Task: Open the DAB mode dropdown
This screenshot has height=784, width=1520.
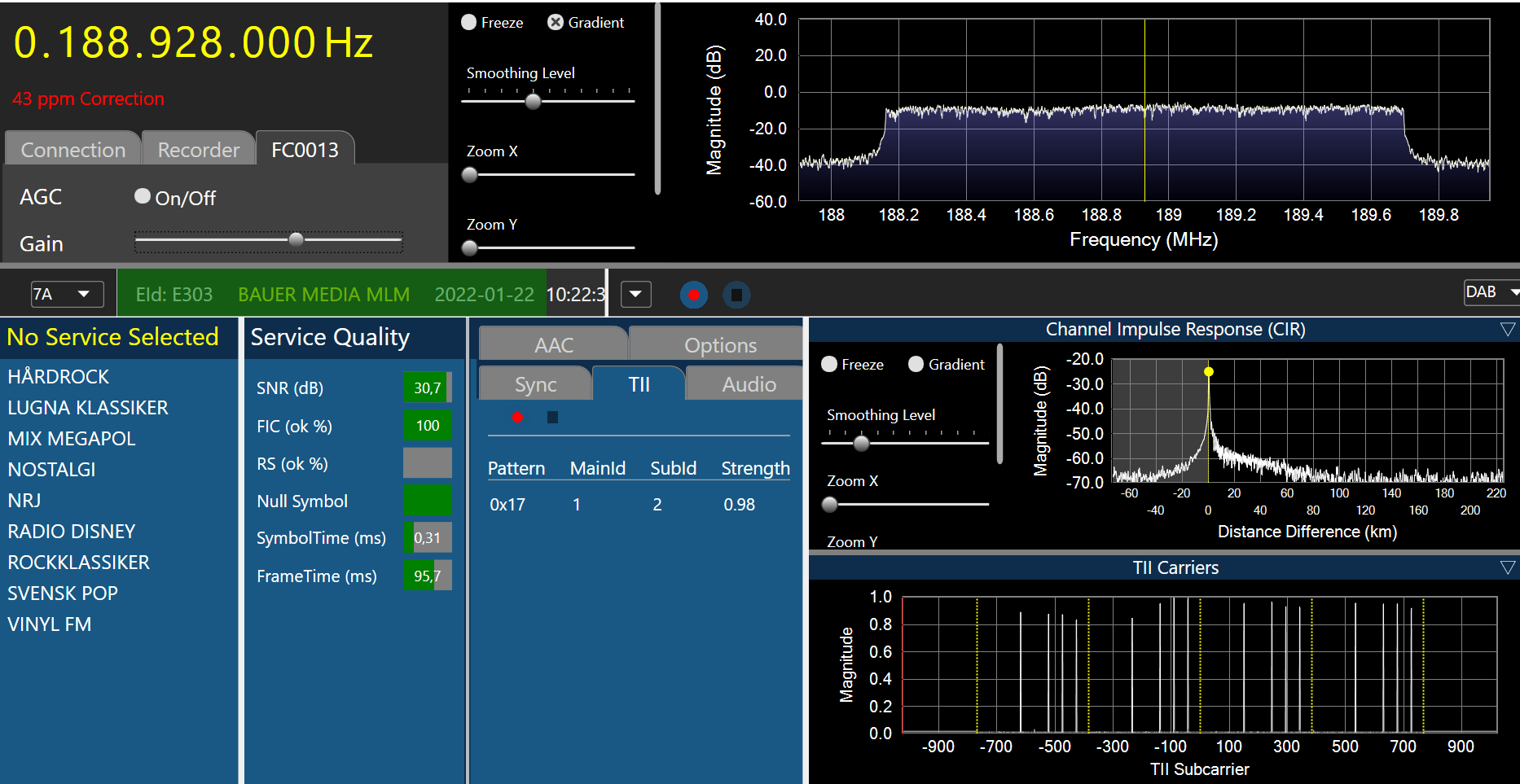Action: pos(1491,292)
